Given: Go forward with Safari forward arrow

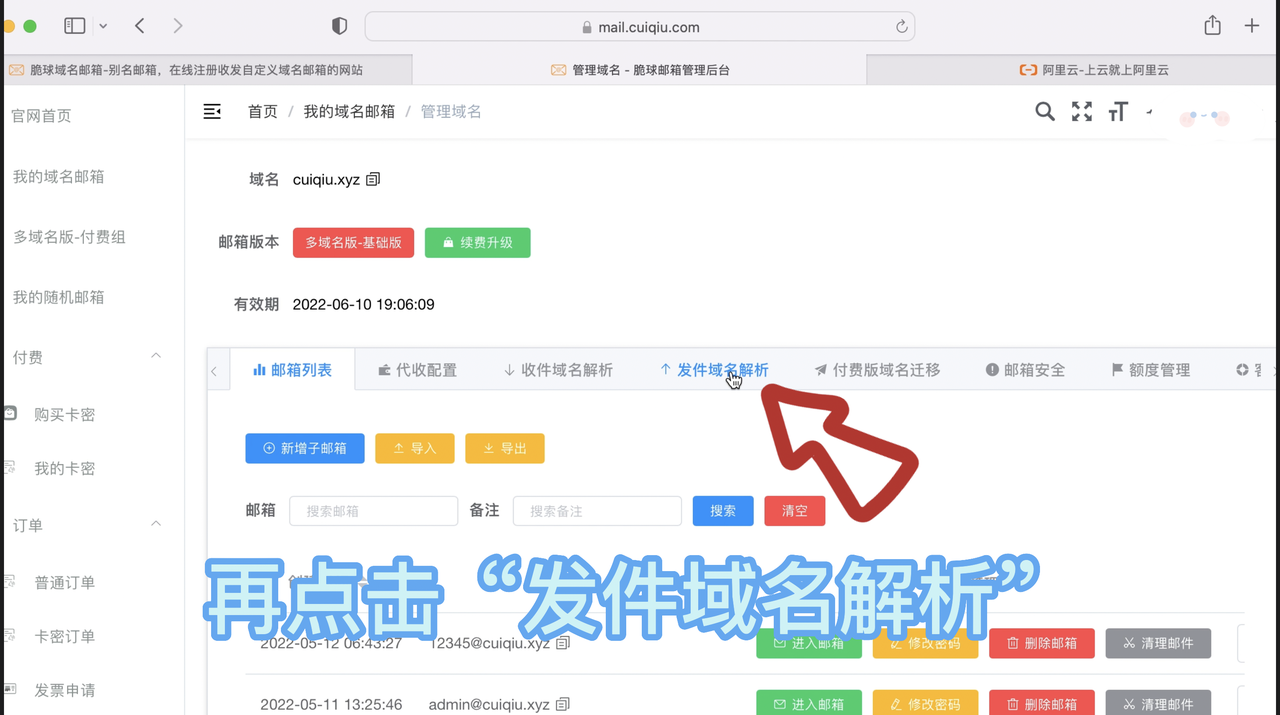Looking at the screenshot, I should 178,26.
